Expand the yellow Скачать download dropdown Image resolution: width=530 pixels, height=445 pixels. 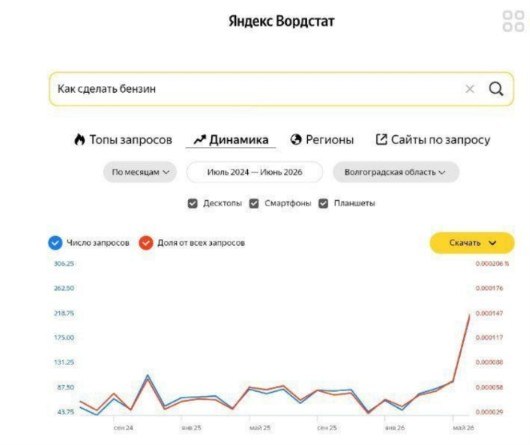(x=472, y=243)
